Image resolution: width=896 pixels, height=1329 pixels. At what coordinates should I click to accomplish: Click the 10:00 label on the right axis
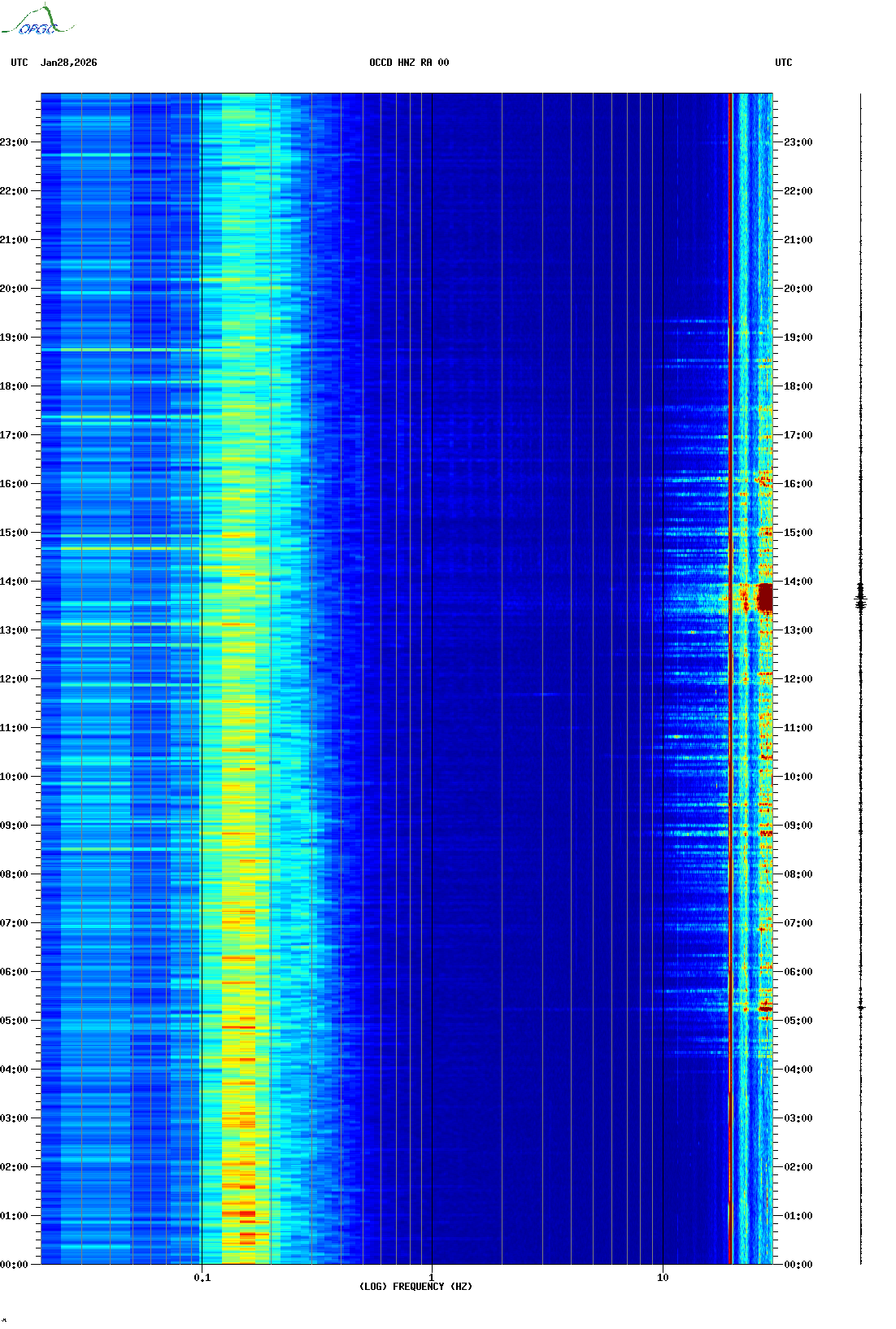798,777
